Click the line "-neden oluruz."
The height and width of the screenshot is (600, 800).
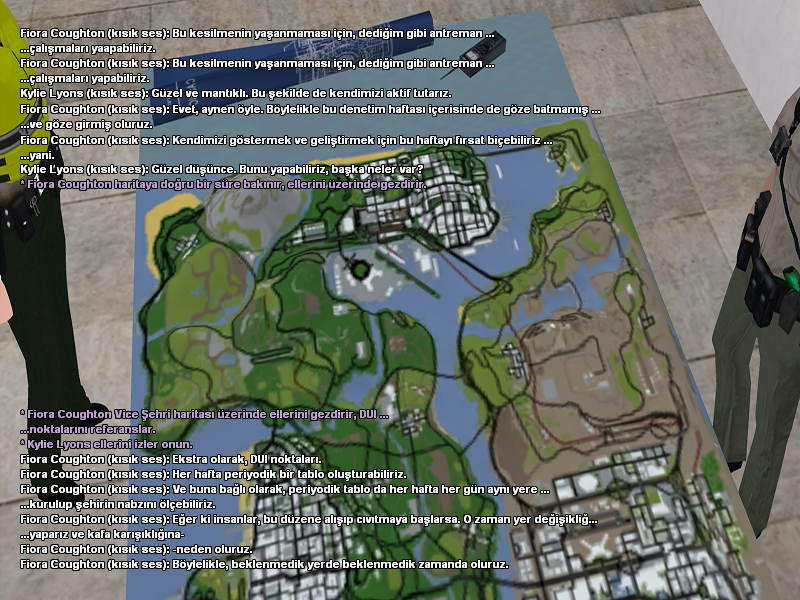coord(137,549)
